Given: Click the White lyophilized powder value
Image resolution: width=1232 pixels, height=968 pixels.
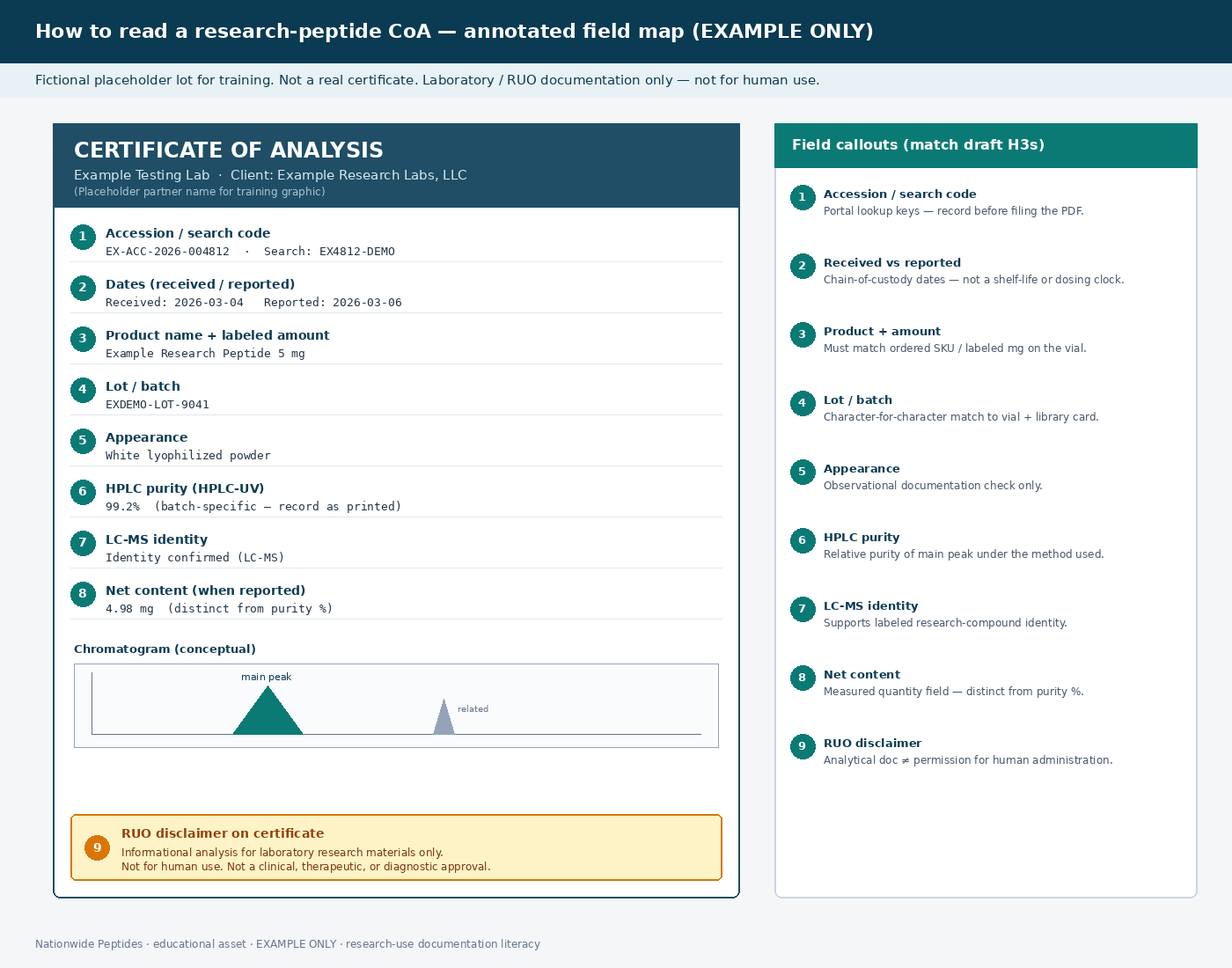Looking at the screenshot, I should click(188, 456).
